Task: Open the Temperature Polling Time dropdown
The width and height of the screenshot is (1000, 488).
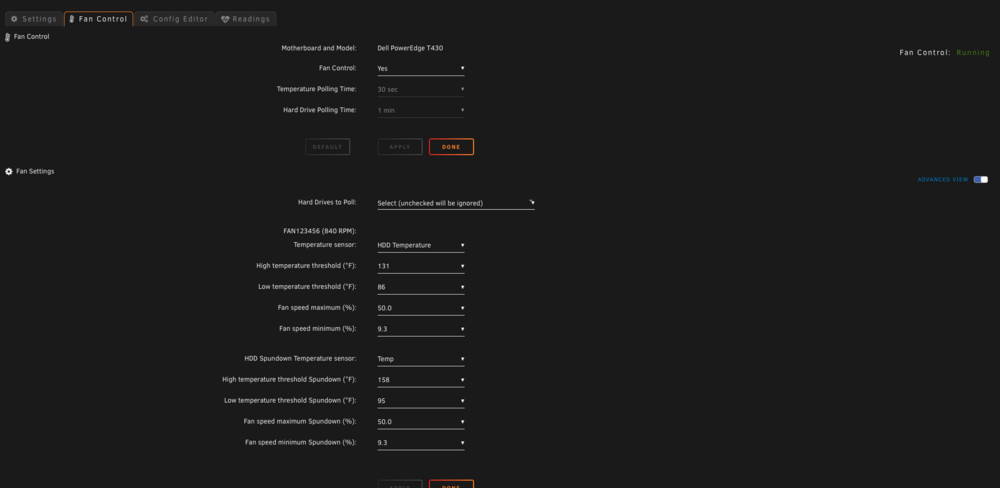Action: click(421, 89)
